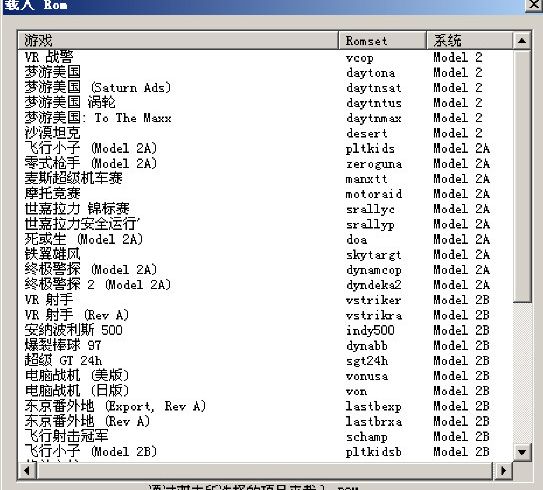This screenshot has width=543, height=490.
Task: Click the motoraid romset cell
Action: tap(374, 194)
